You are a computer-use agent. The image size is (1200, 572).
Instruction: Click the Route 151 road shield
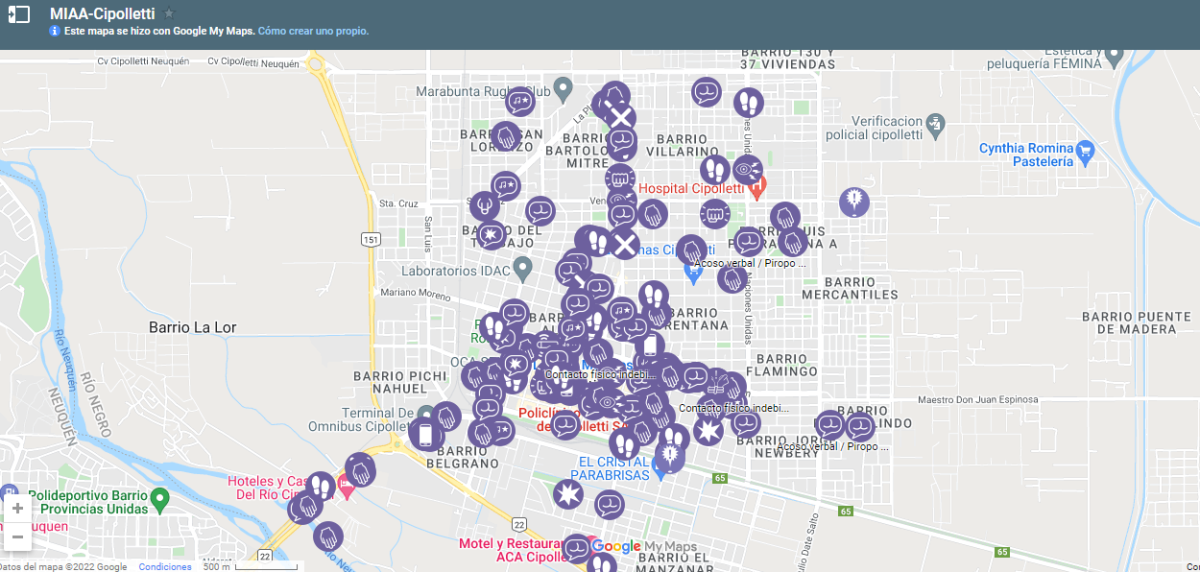[x=372, y=239]
